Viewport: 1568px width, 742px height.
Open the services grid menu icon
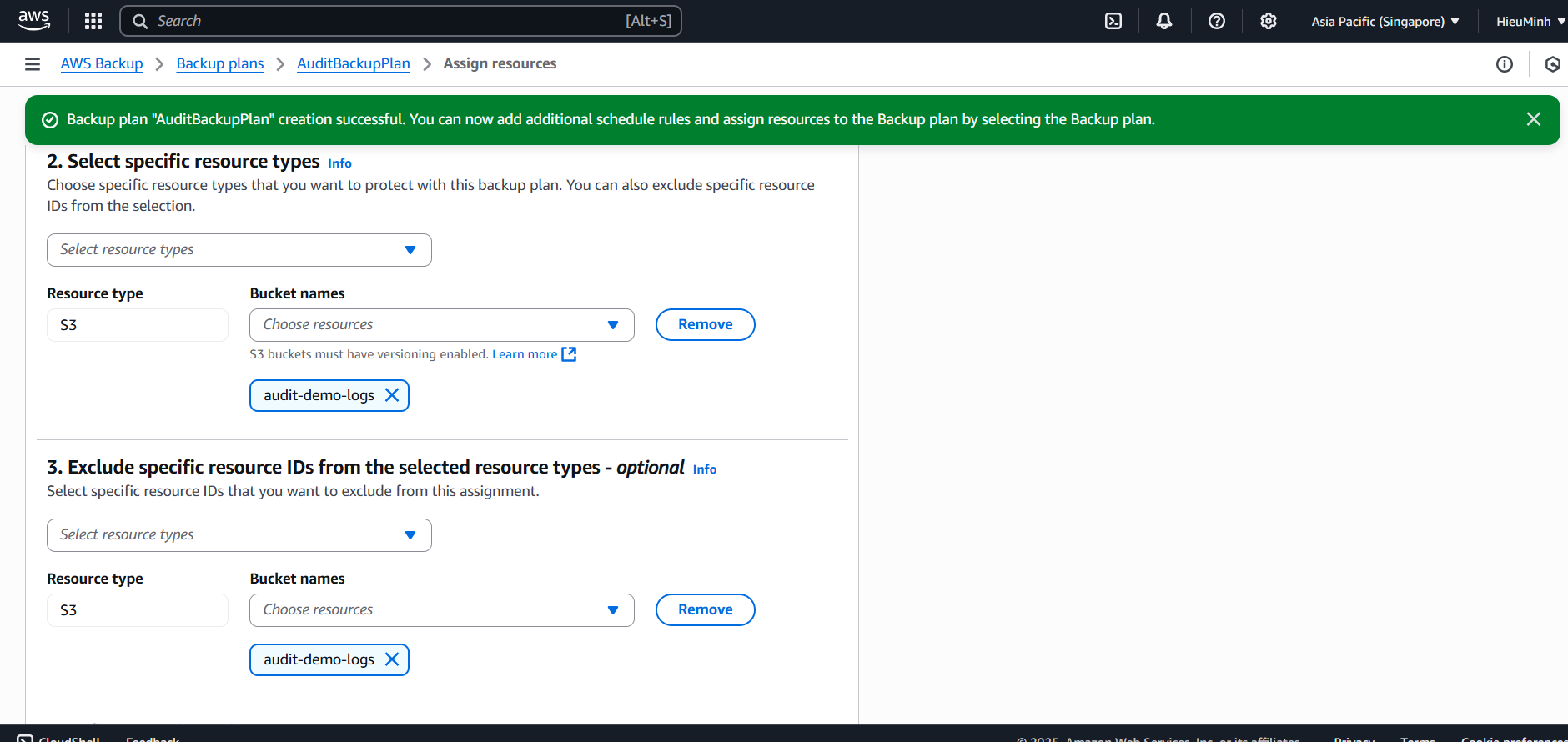pos(93,21)
